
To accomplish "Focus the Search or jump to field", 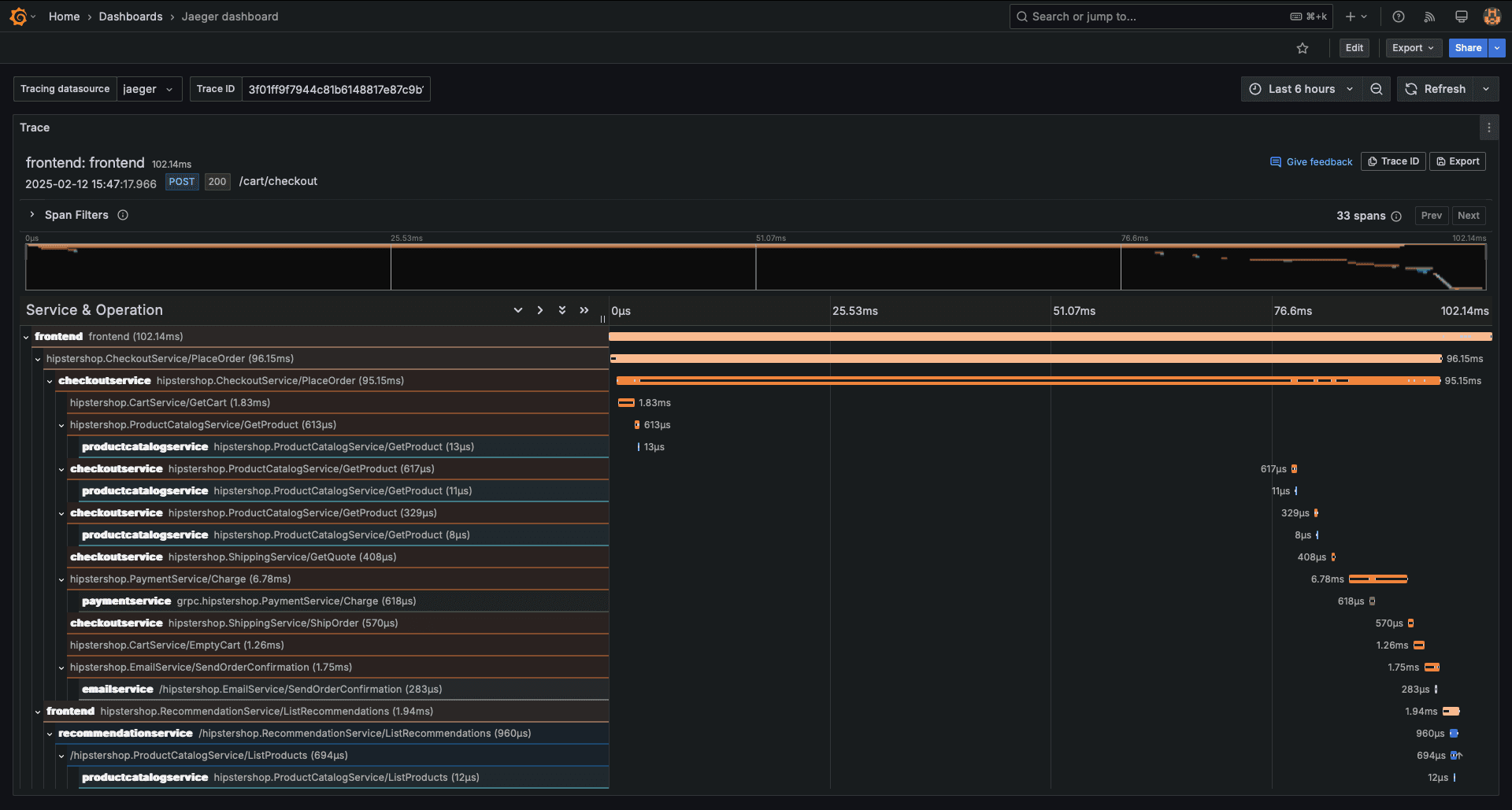I will pyautogui.click(x=1170, y=17).
